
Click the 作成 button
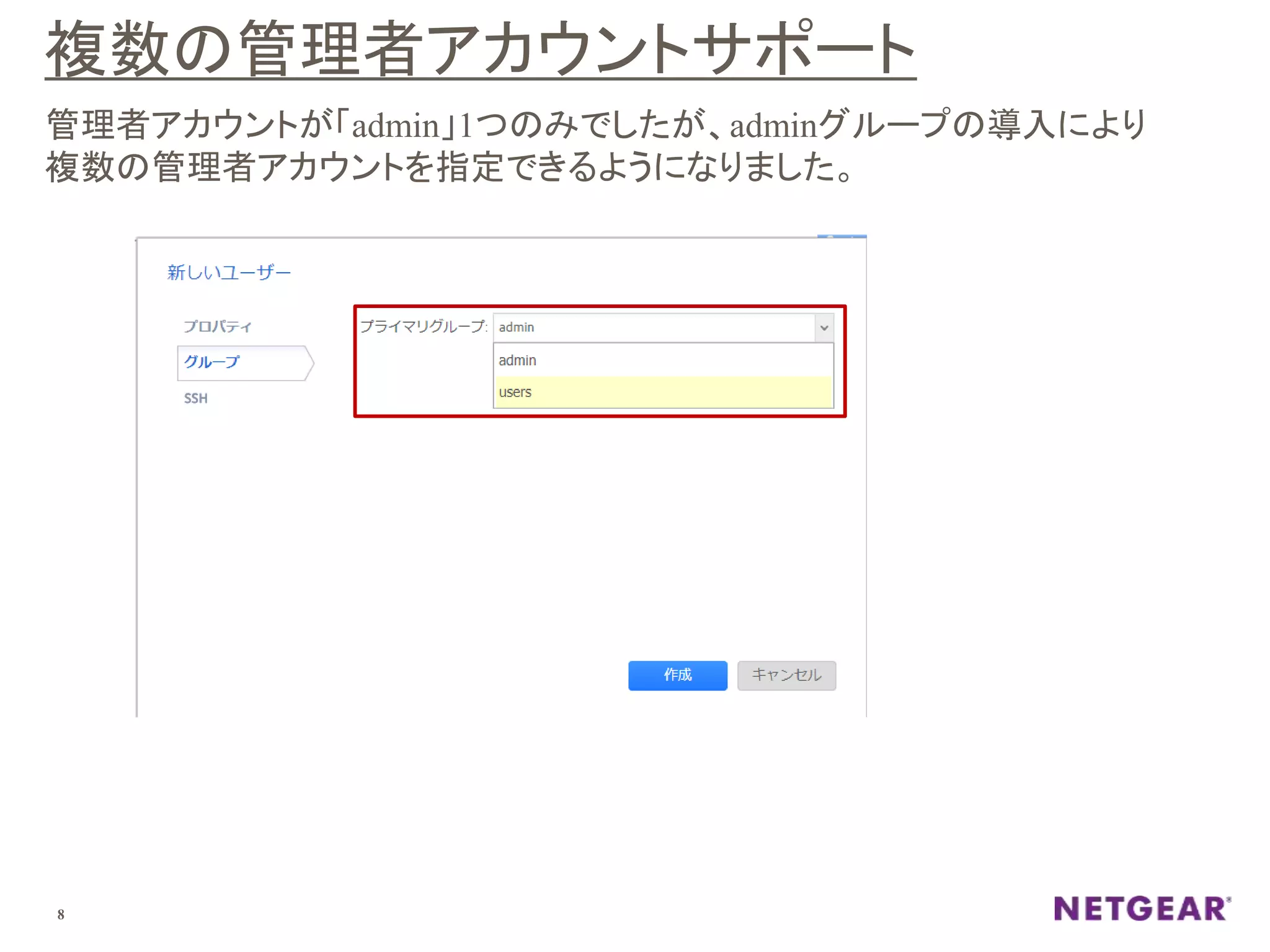pos(677,675)
